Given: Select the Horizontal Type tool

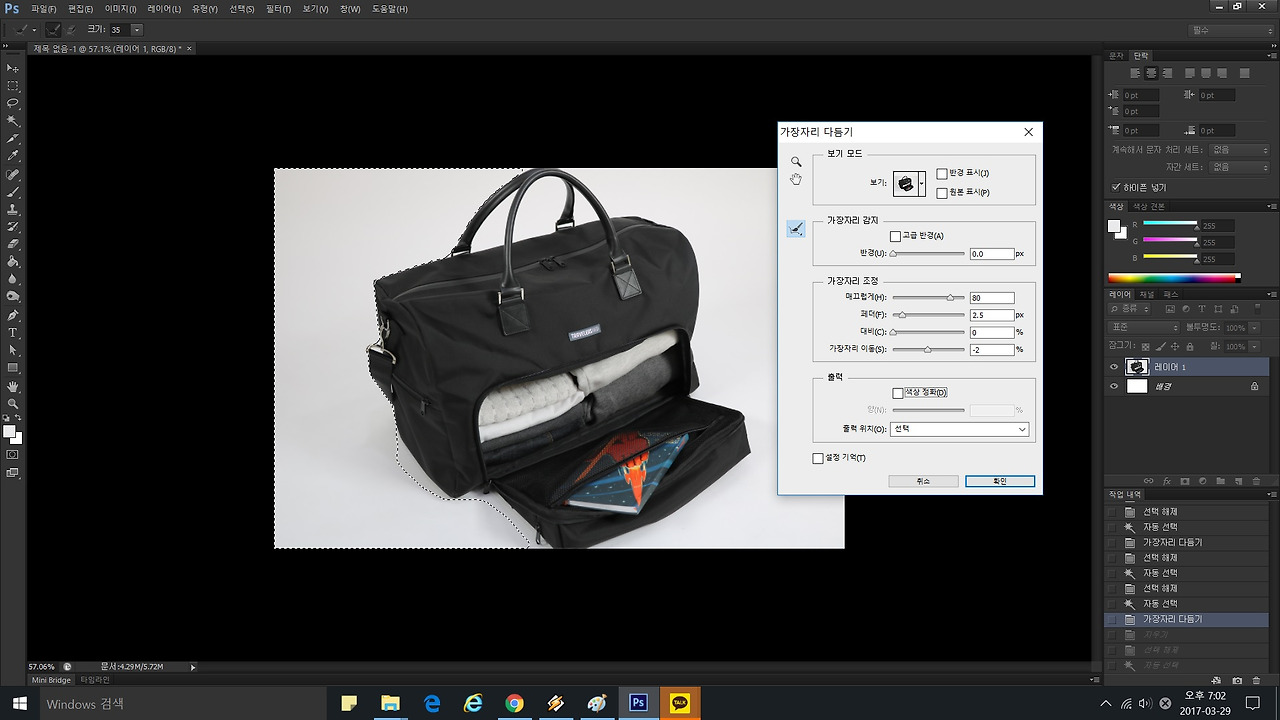Looking at the screenshot, I should [x=13, y=333].
